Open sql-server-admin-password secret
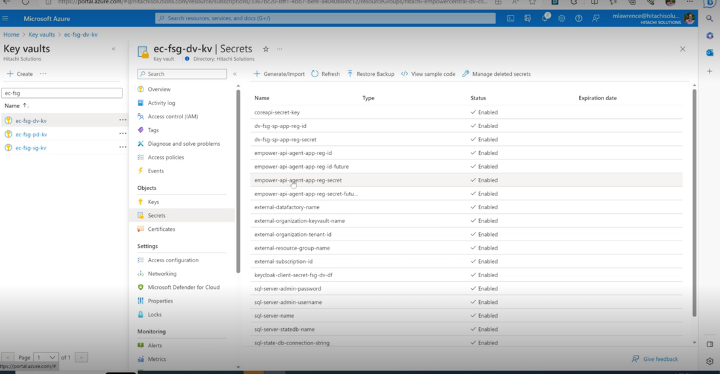 tap(287, 289)
